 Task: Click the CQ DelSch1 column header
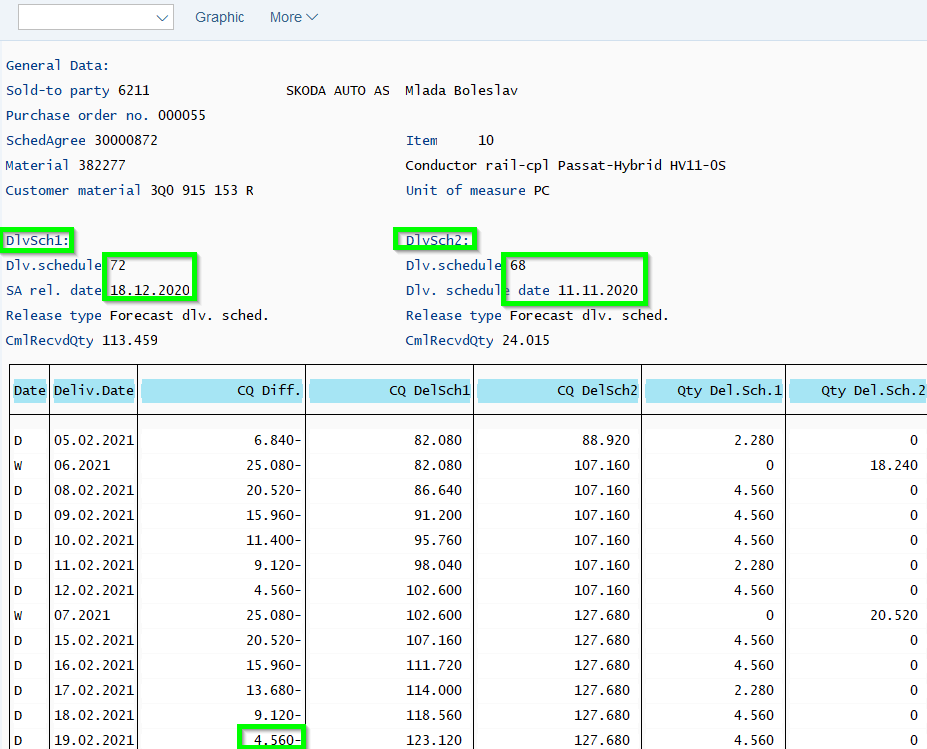pos(389,391)
